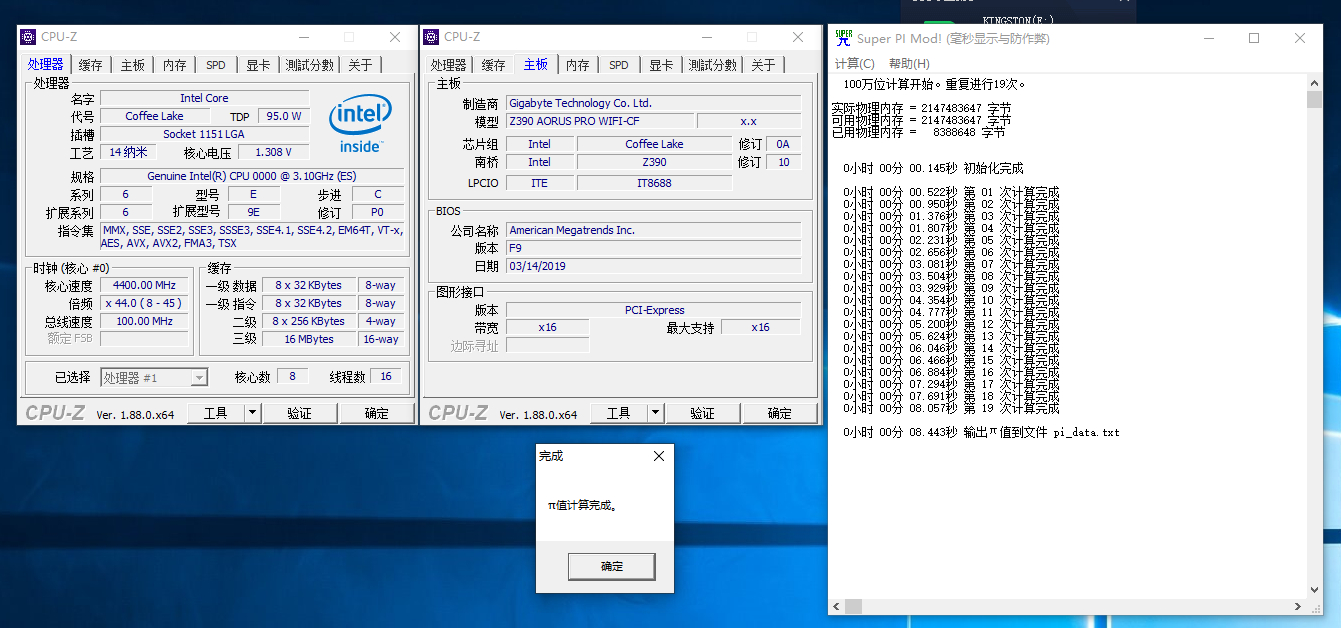Image resolution: width=1341 pixels, height=628 pixels.
Task: Switch to 内存 tab in mainboard CPU-Z window
Action: click(577, 65)
